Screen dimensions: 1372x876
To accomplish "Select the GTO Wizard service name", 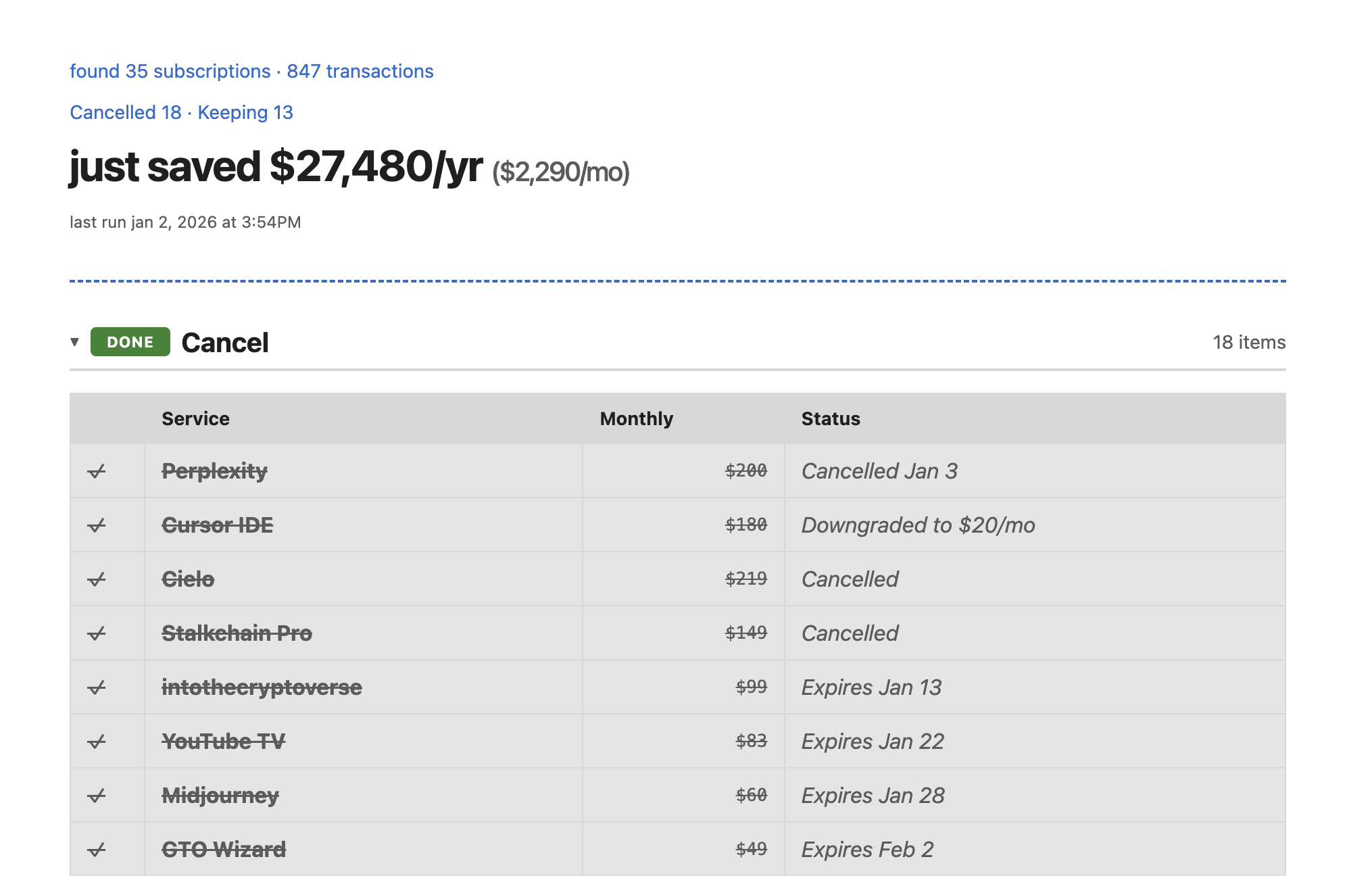I will 224,850.
